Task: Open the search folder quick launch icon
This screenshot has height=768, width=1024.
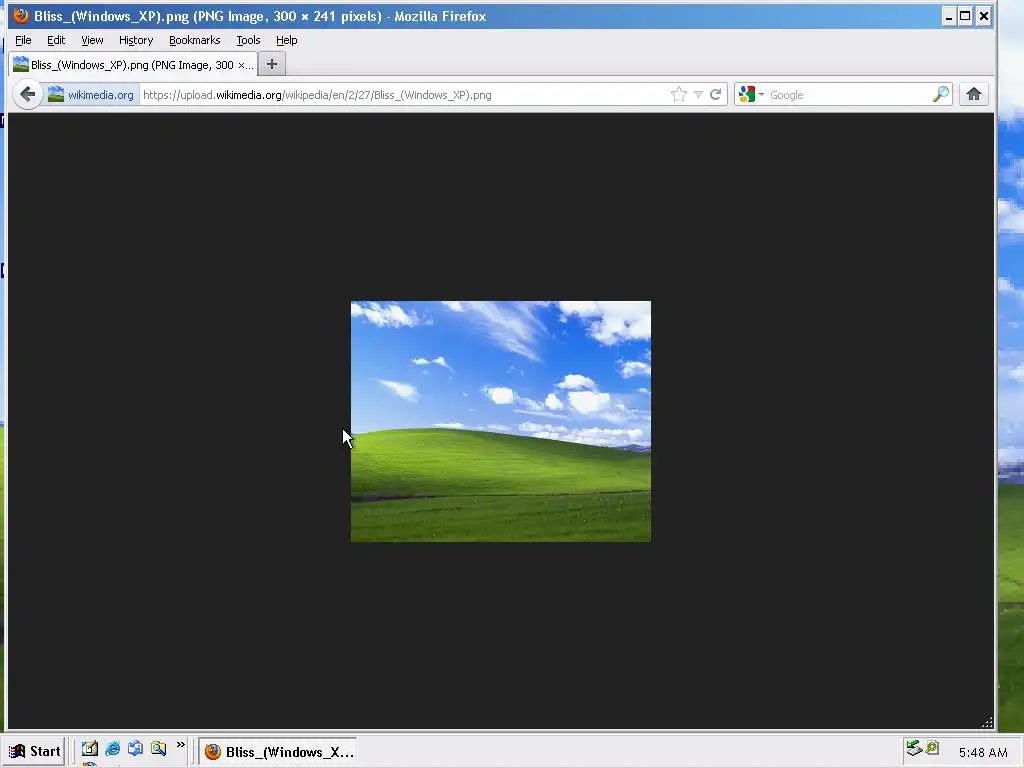Action: [158, 748]
